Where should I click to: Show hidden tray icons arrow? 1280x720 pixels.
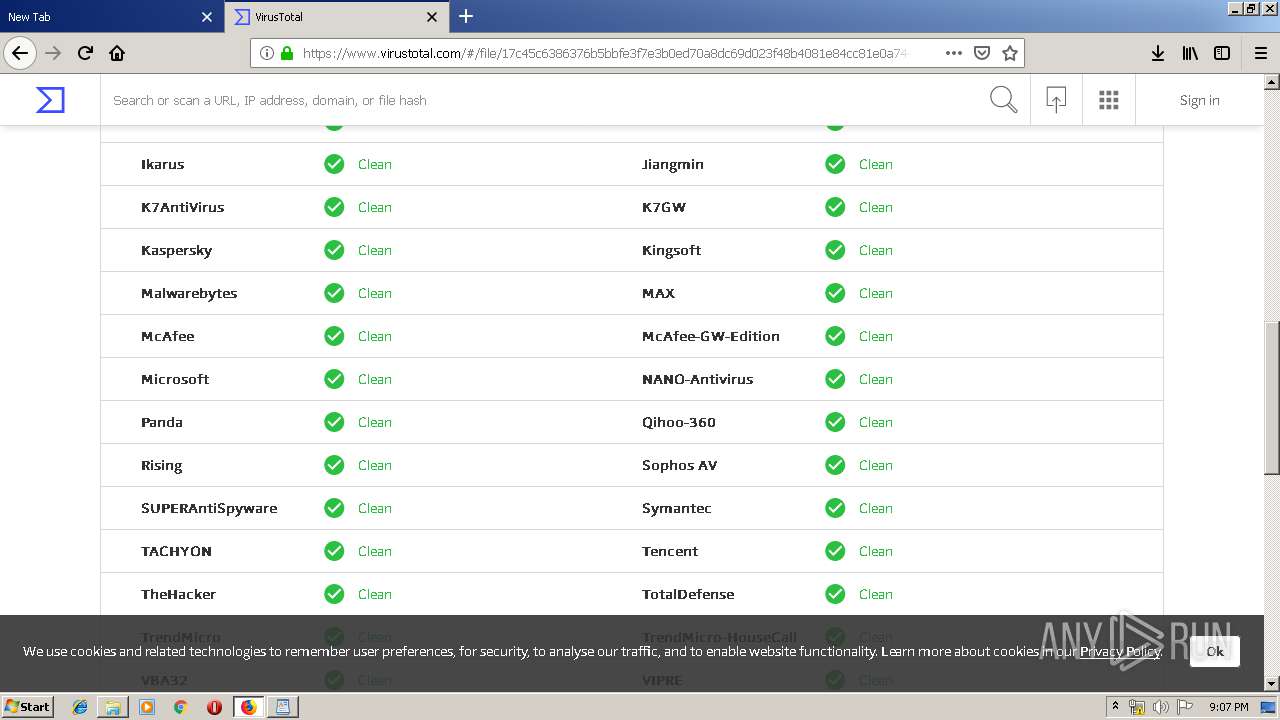(1115, 707)
